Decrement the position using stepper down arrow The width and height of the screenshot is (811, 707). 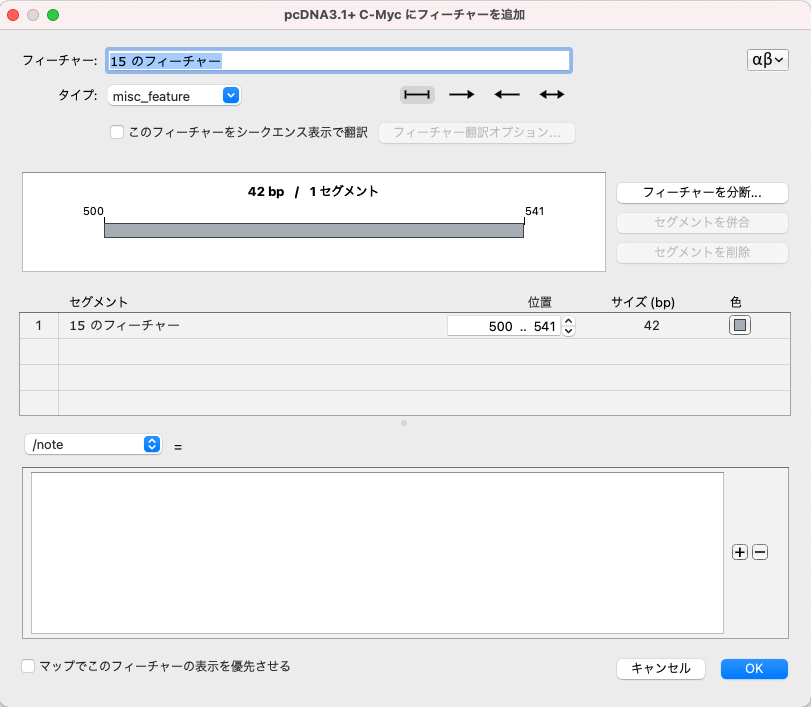click(567, 330)
